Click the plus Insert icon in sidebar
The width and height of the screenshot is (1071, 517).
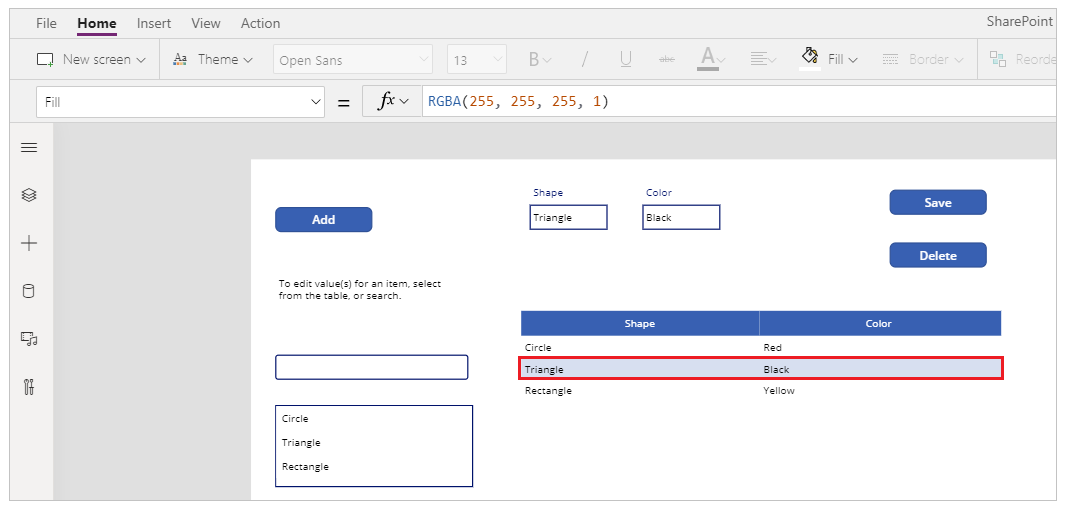pyautogui.click(x=29, y=243)
